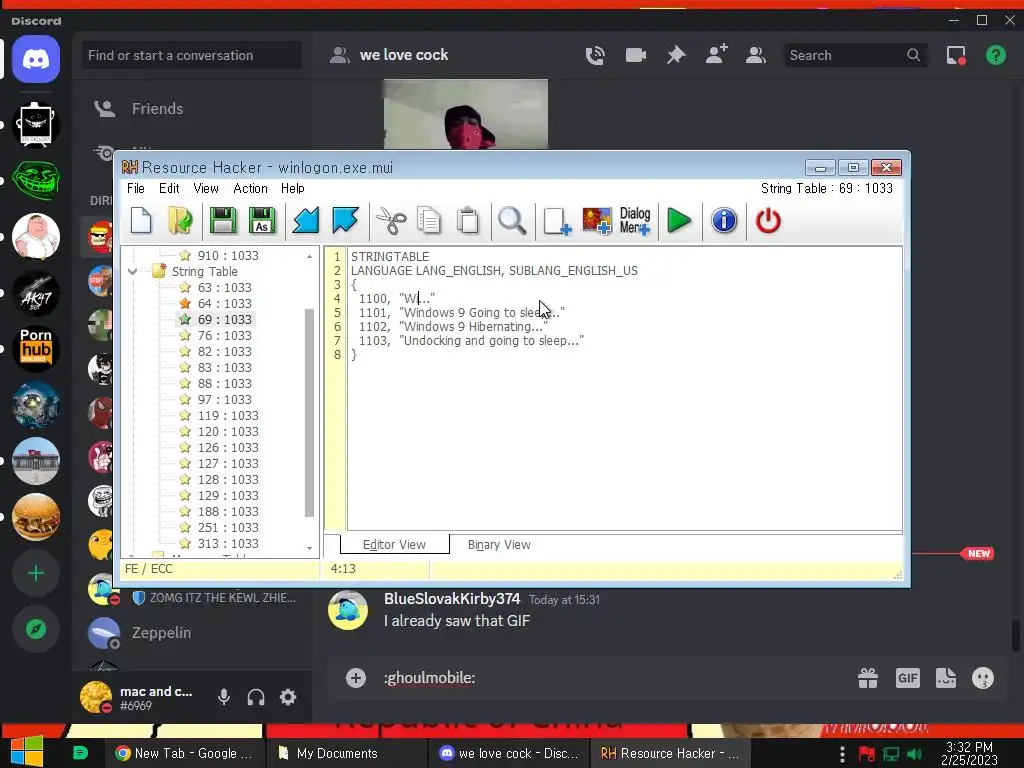Start video call in Discord header

tap(635, 56)
